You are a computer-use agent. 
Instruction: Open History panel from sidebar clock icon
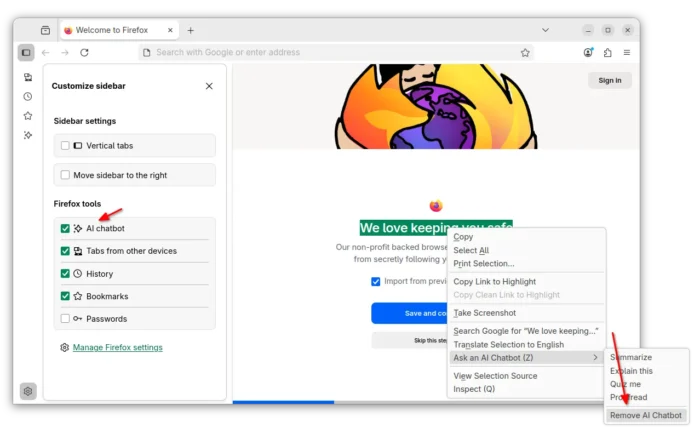coord(28,97)
